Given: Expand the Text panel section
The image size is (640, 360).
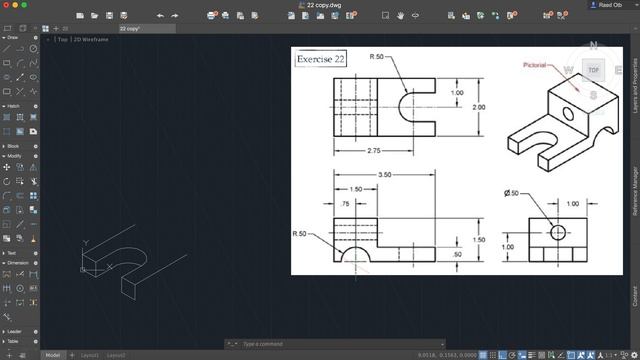Looking at the screenshot, I should [4, 253].
